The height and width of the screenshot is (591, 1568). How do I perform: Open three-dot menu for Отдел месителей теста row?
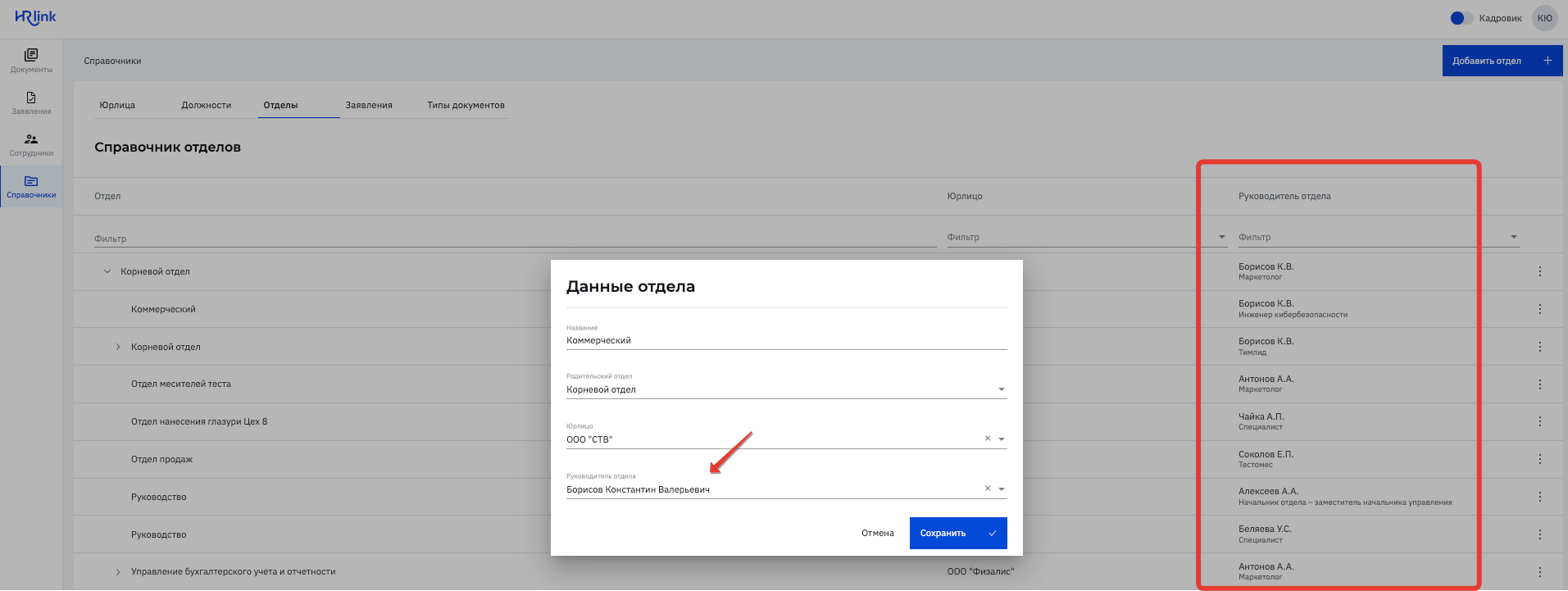[1540, 384]
